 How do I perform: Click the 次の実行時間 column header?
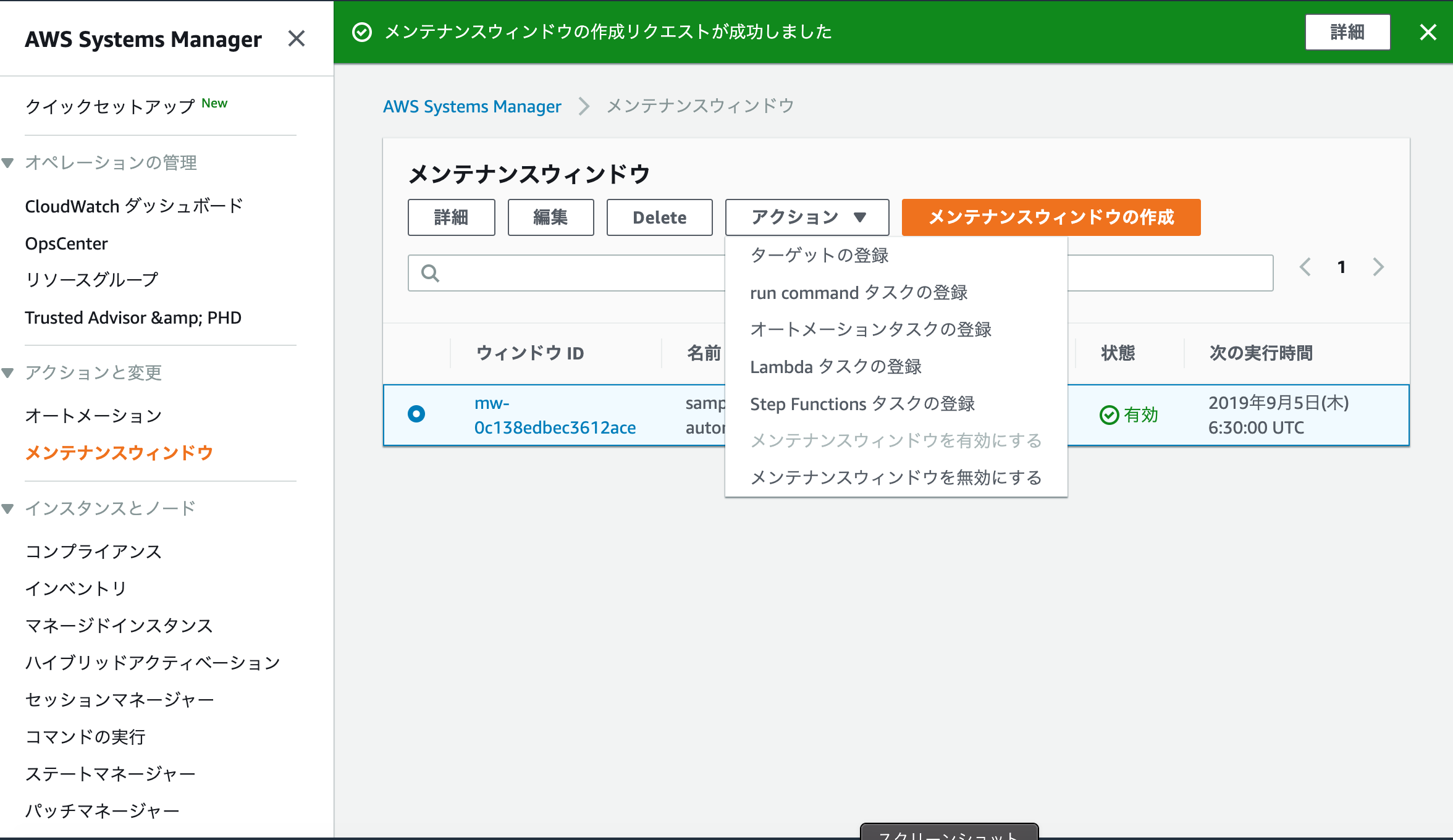tap(1260, 353)
